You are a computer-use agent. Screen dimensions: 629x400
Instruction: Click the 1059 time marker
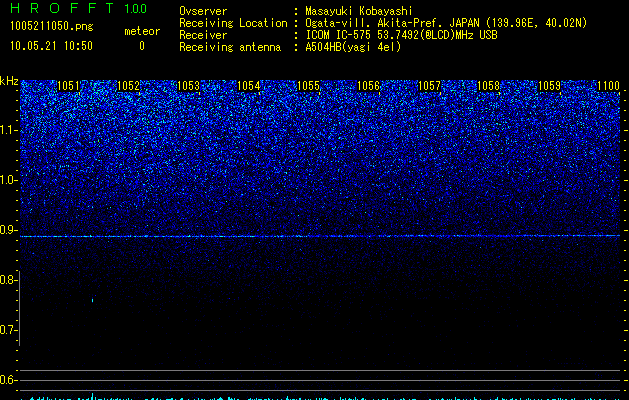pos(549,86)
